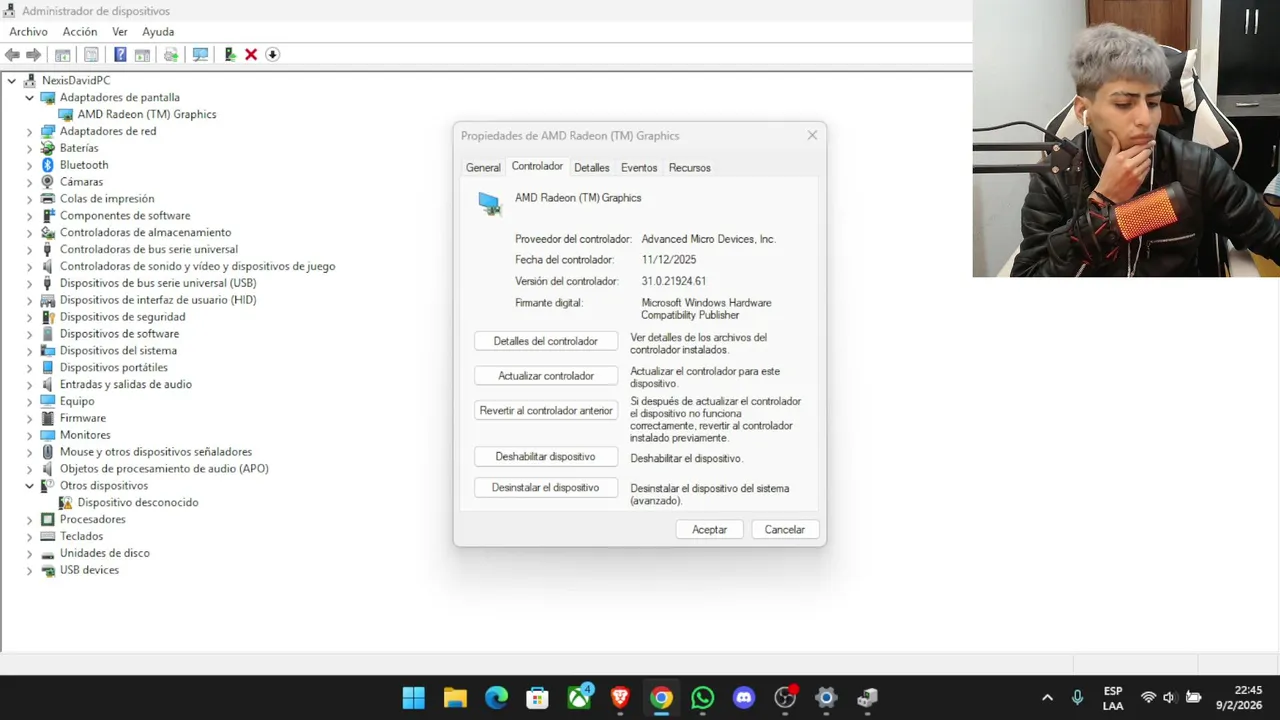
Task: Click the forward arrow in the toolbar
Action: (x=33, y=55)
